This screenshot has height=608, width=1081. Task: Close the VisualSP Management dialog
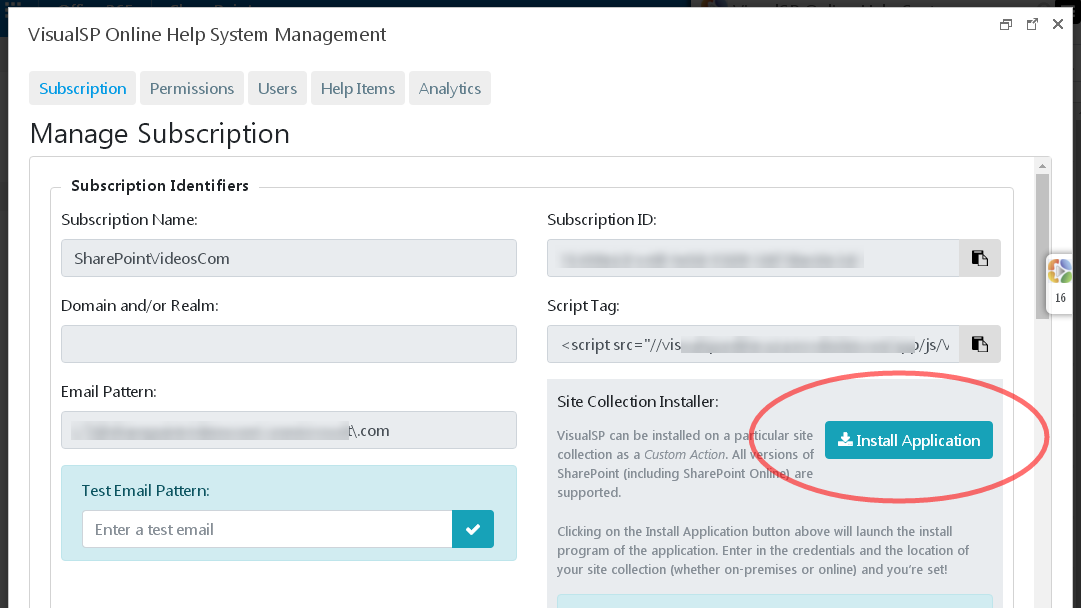[x=1058, y=24]
